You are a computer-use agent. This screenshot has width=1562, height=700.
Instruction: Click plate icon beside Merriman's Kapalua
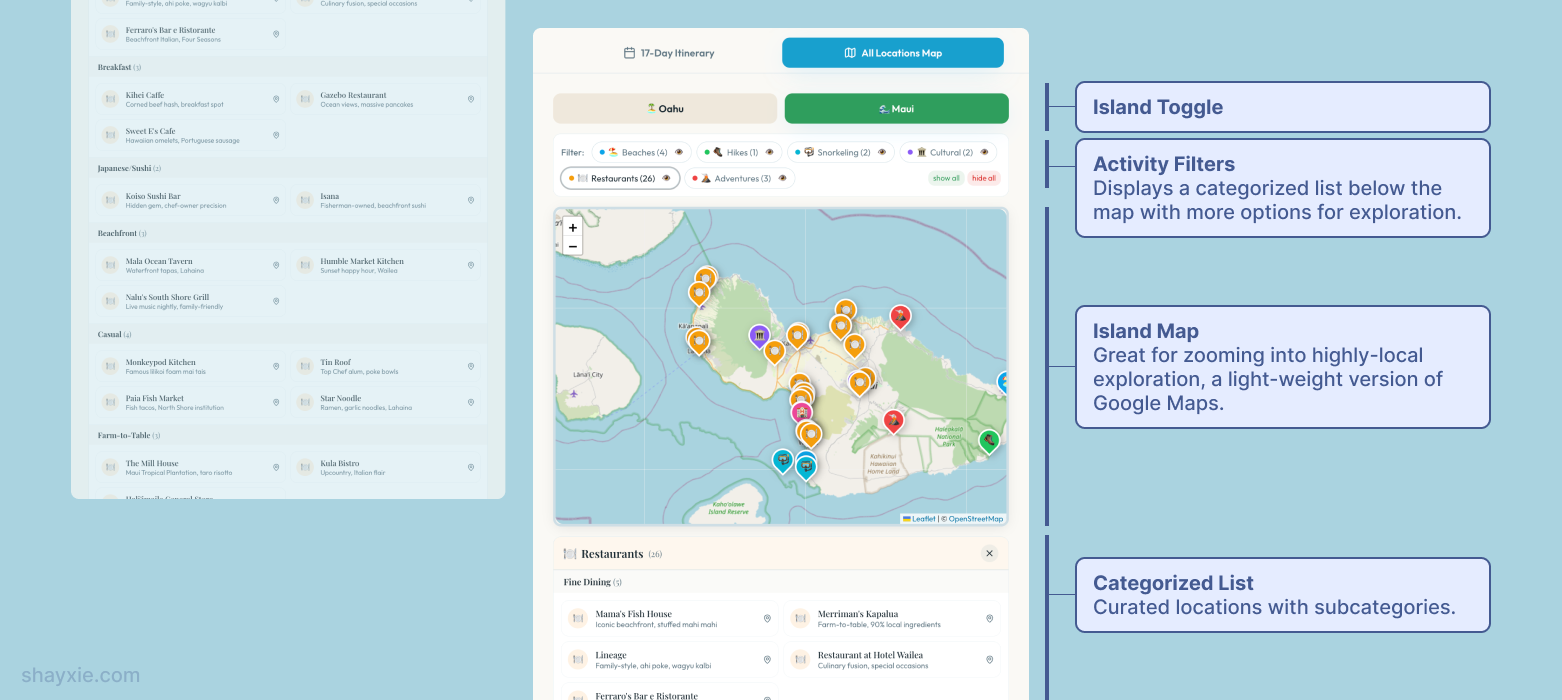click(x=800, y=619)
